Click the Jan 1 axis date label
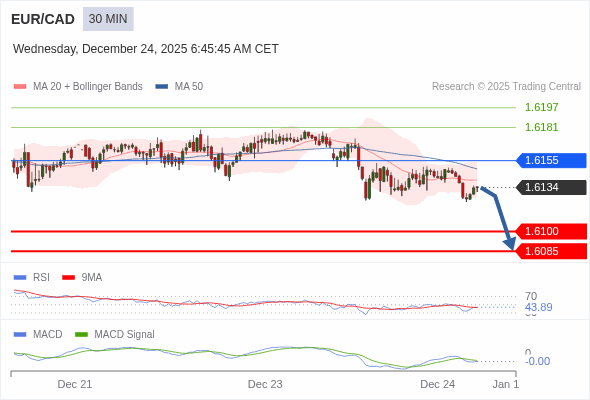590x400 pixels. pyautogui.click(x=506, y=384)
